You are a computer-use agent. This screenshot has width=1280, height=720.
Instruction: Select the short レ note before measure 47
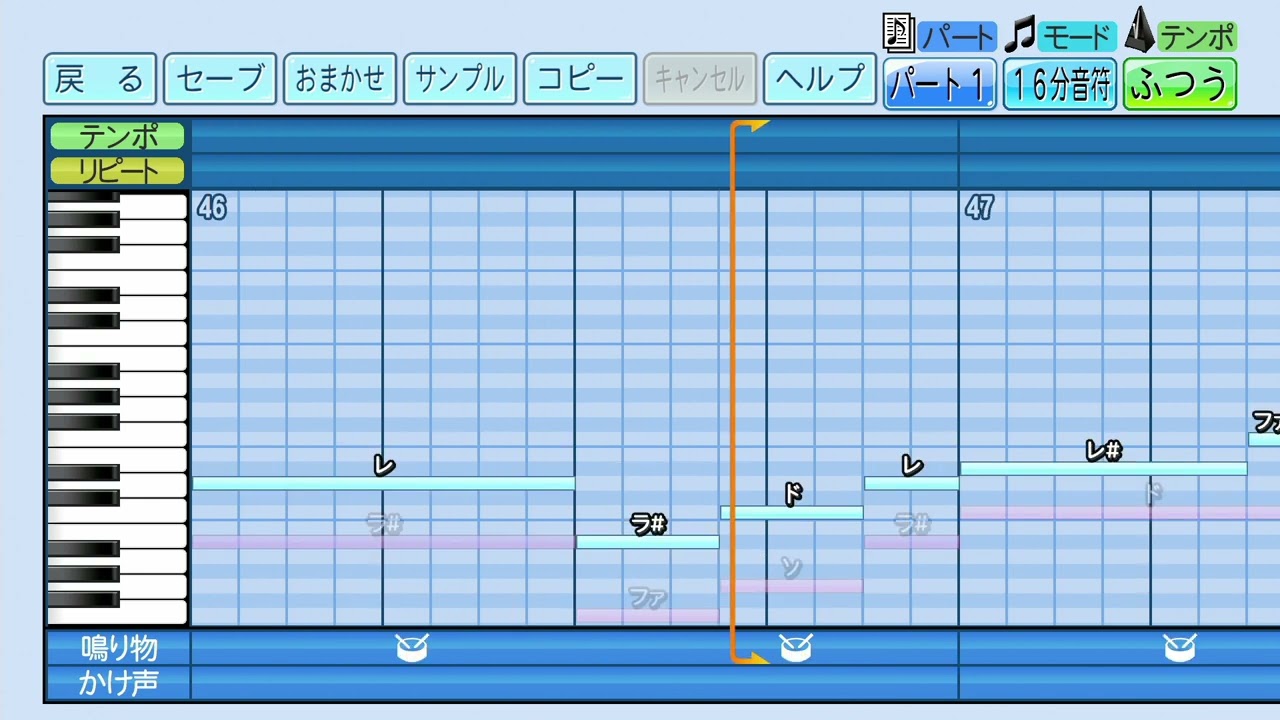[912, 483]
